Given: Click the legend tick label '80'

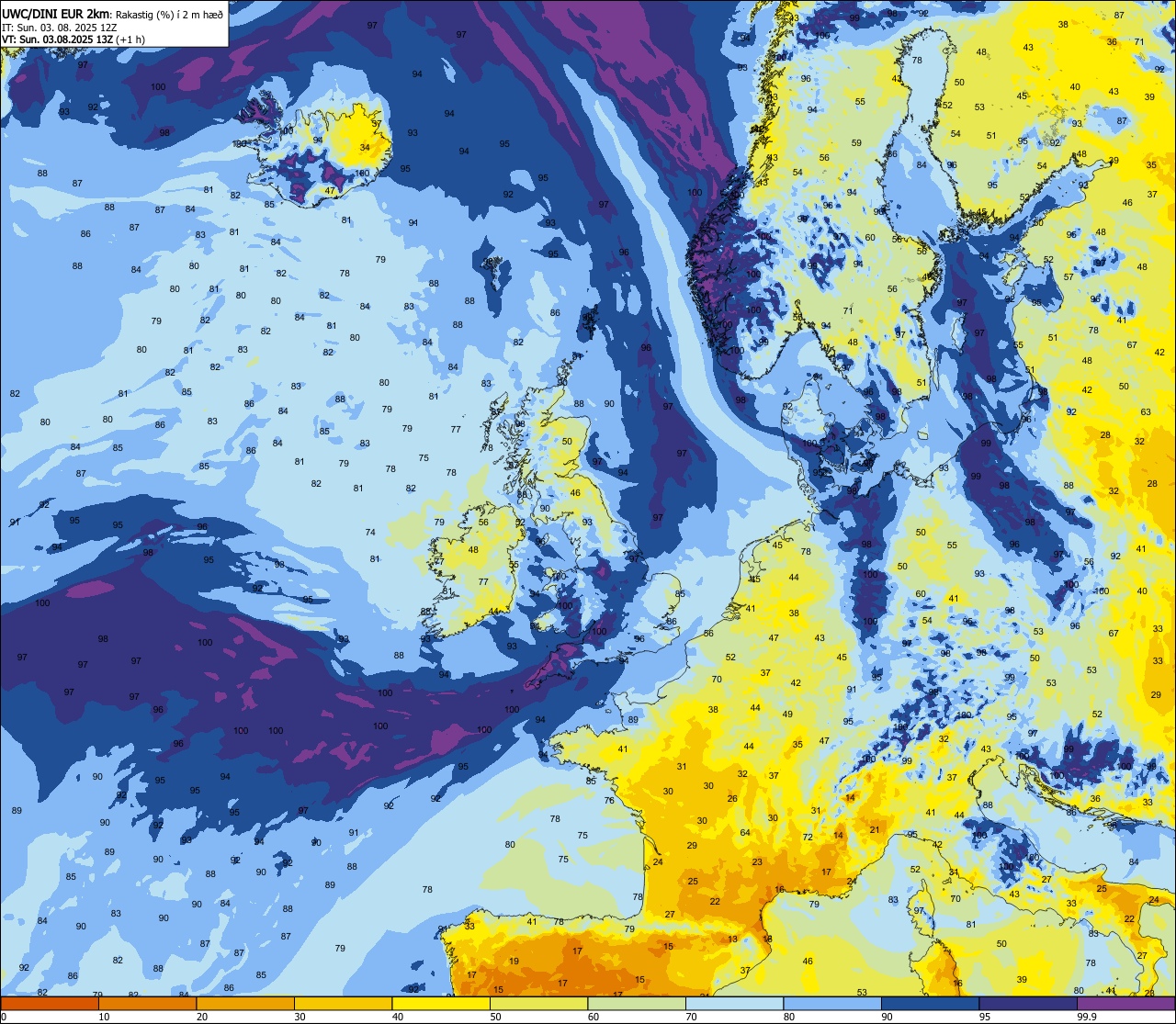Looking at the screenshot, I should click(x=789, y=1017).
